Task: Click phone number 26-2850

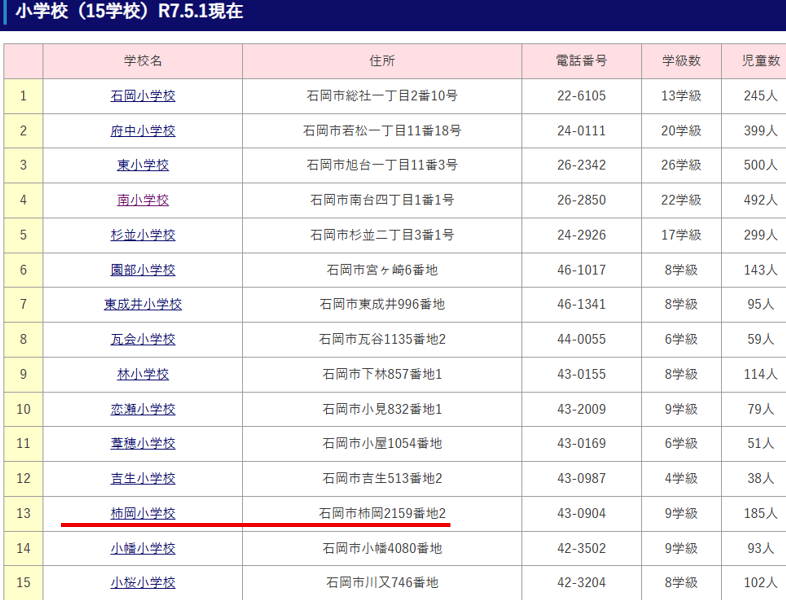Action: (x=581, y=200)
